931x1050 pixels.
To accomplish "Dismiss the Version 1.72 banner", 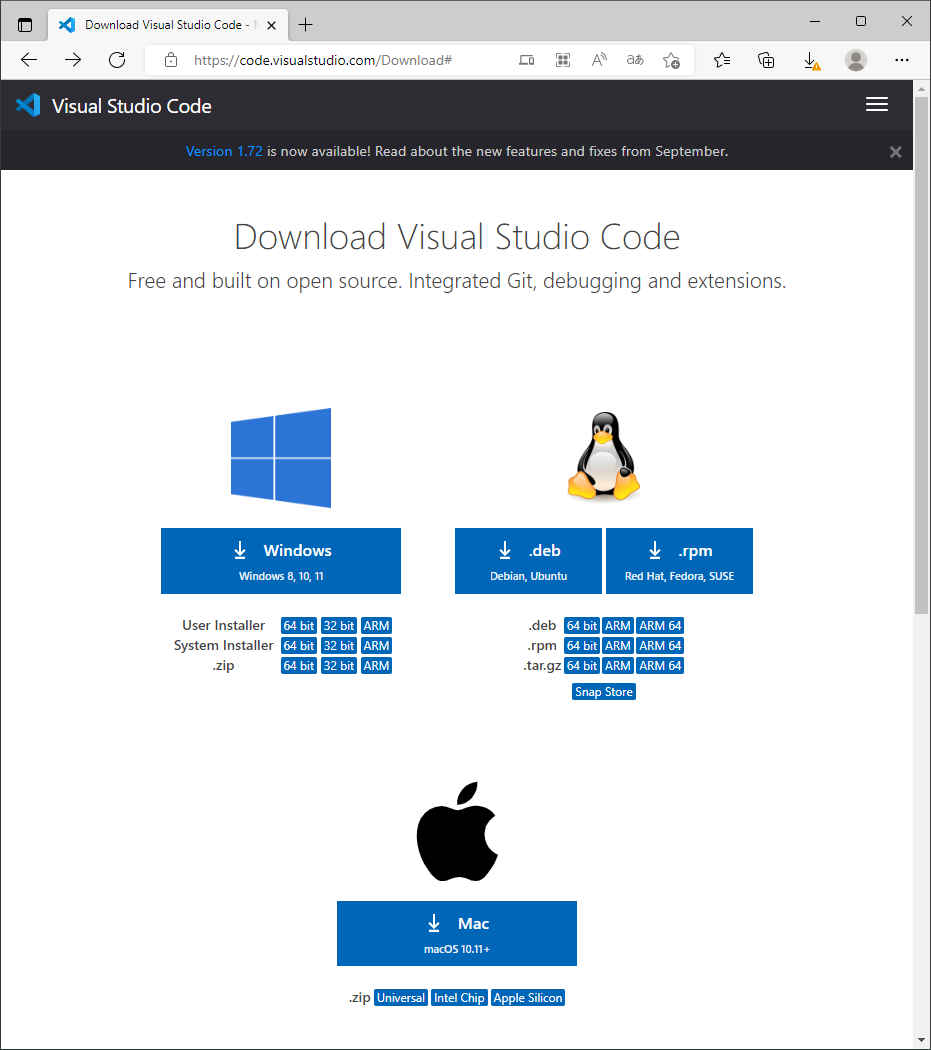I will [x=896, y=152].
